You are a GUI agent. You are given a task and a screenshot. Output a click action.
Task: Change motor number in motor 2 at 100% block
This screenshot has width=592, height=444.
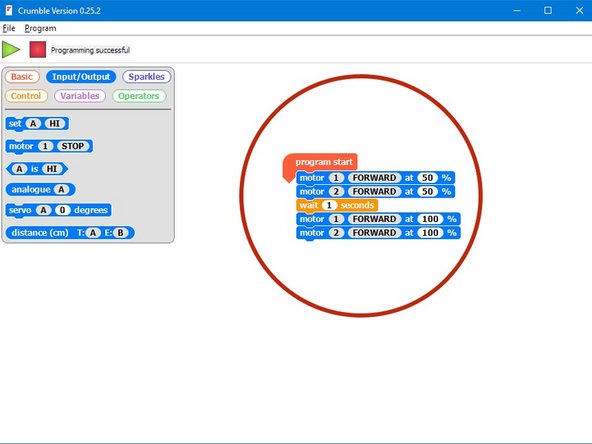click(336, 233)
